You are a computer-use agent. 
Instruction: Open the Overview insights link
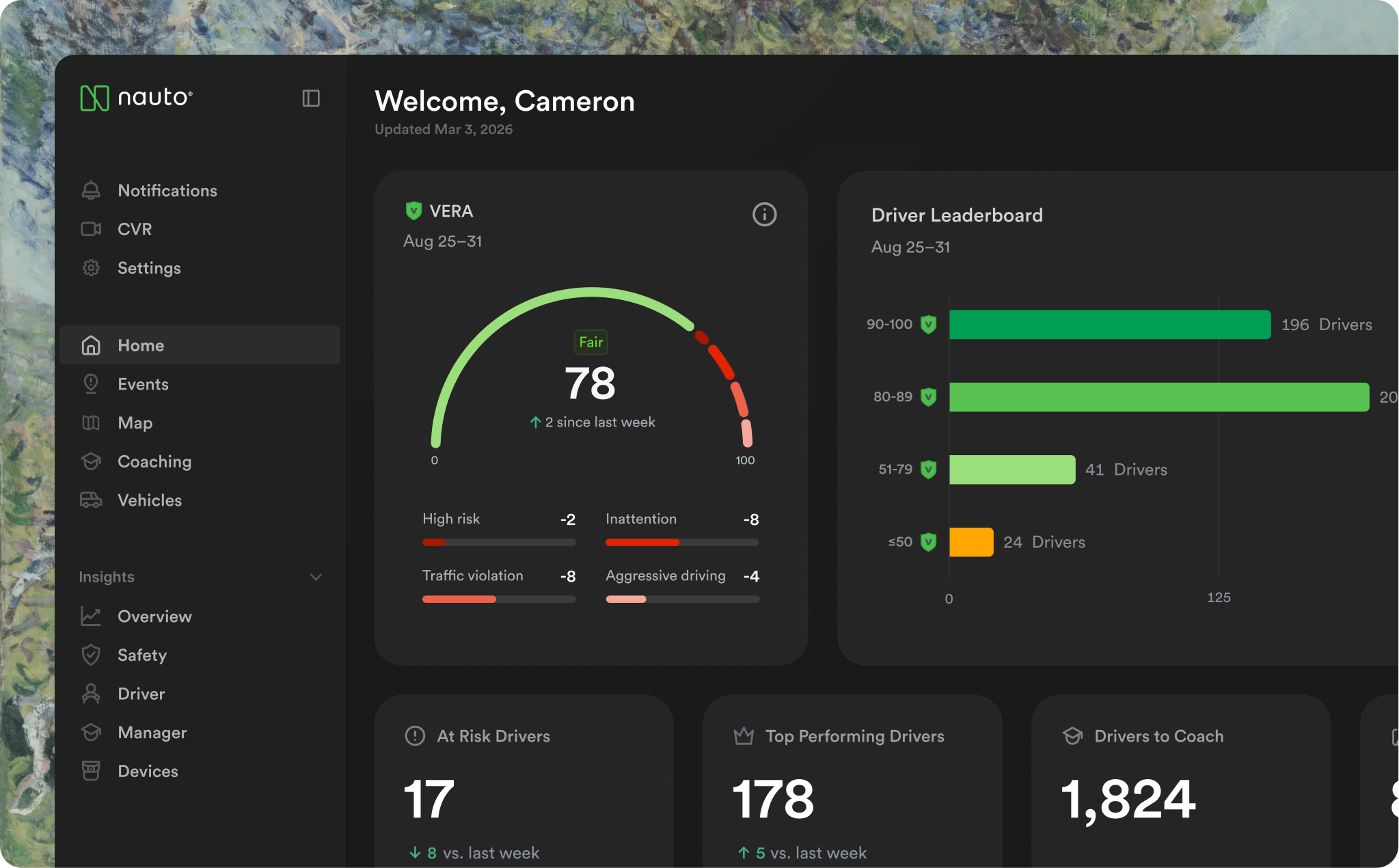click(x=154, y=616)
